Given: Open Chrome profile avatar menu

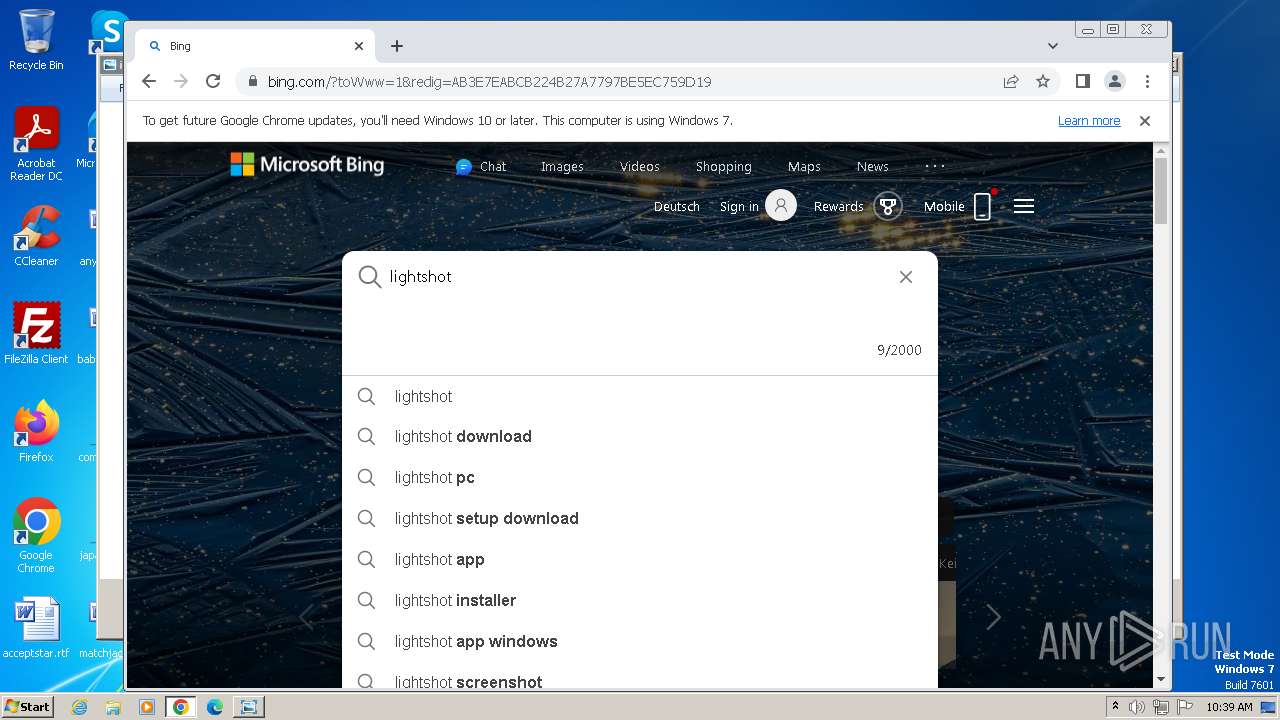Looking at the screenshot, I should pos(1114,81).
